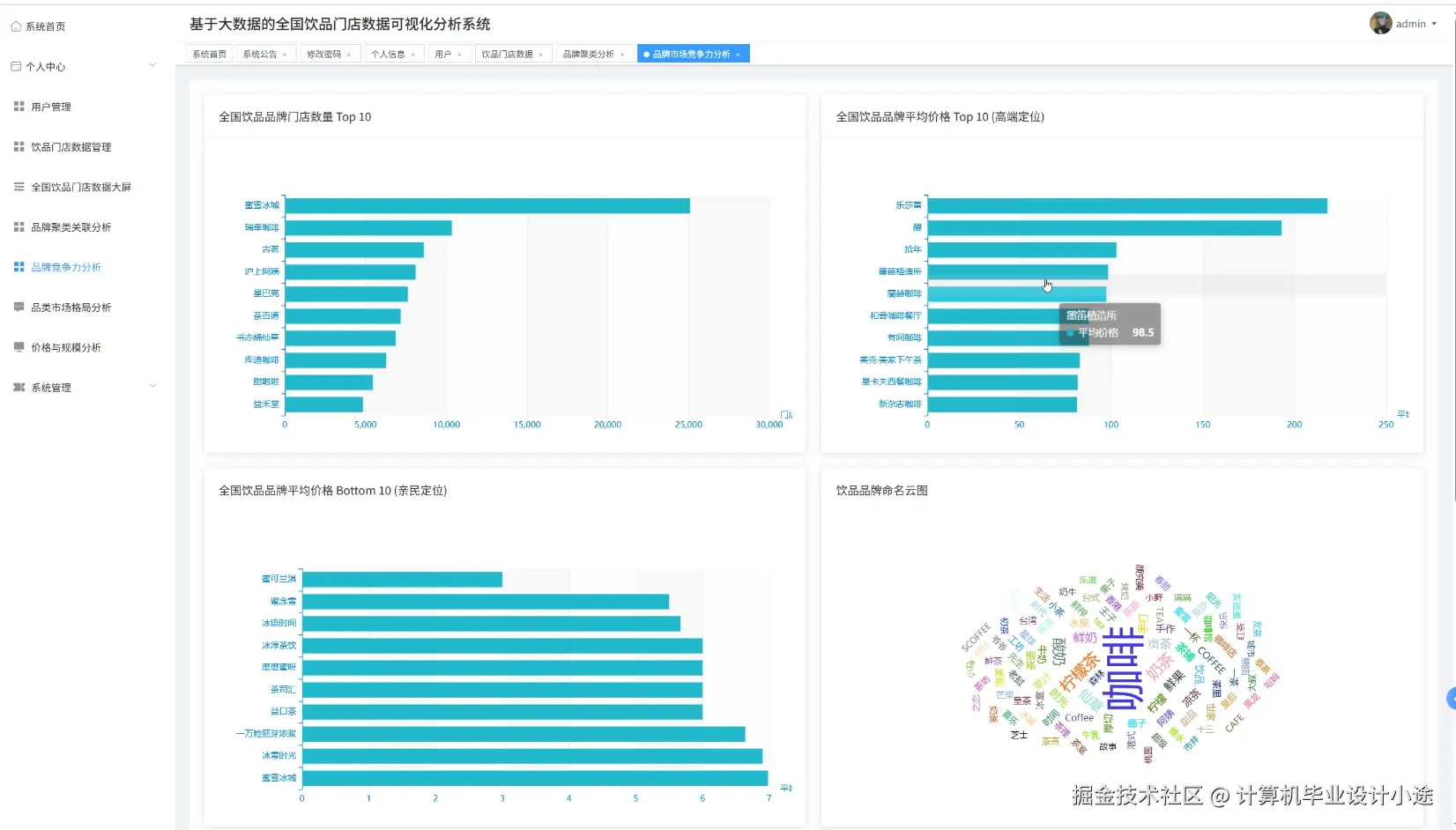Viewport: 1456px width, 830px height.
Task: Click the blue grid icon next to 品牌竞争力分析
Action: tap(19, 267)
